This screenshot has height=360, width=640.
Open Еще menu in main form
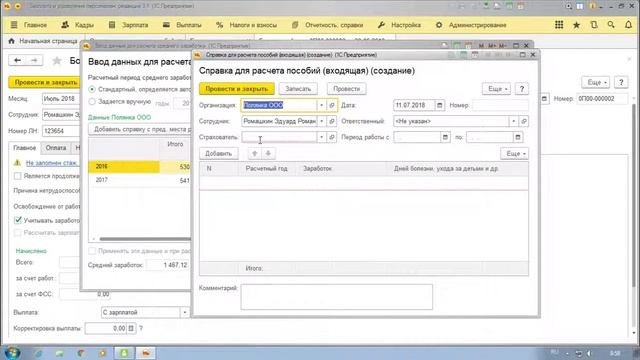click(596, 82)
